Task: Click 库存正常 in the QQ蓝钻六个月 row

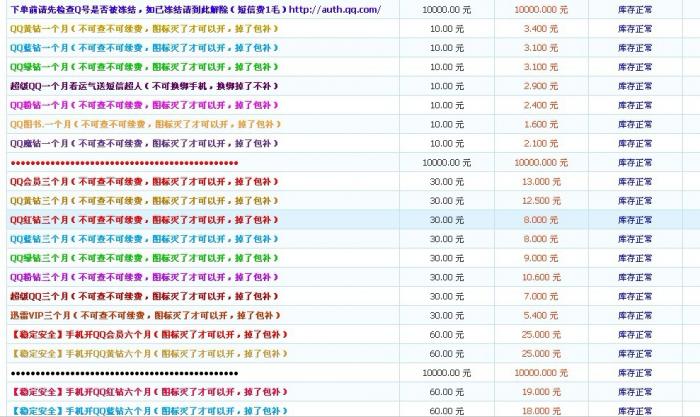Action: [x=635, y=411]
